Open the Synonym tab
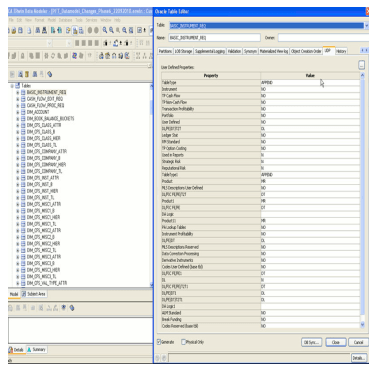 [x=250, y=51]
